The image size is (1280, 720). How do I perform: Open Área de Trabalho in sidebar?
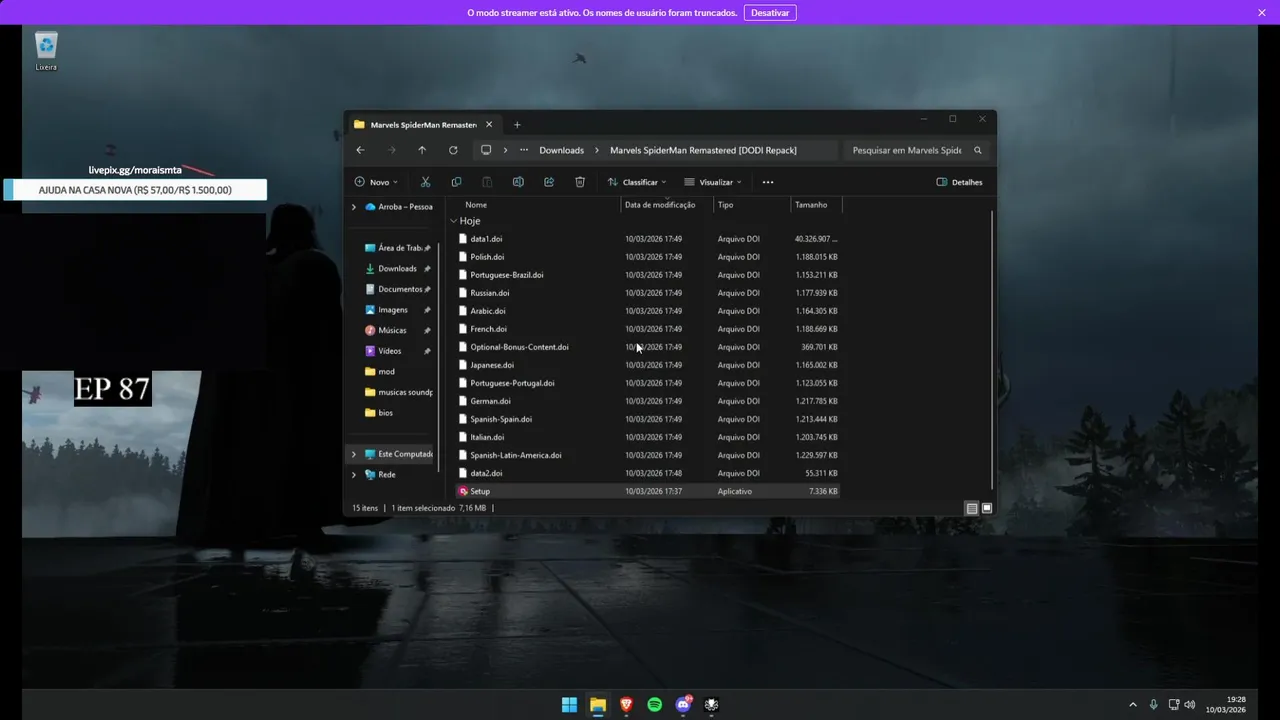[x=397, y=248]
